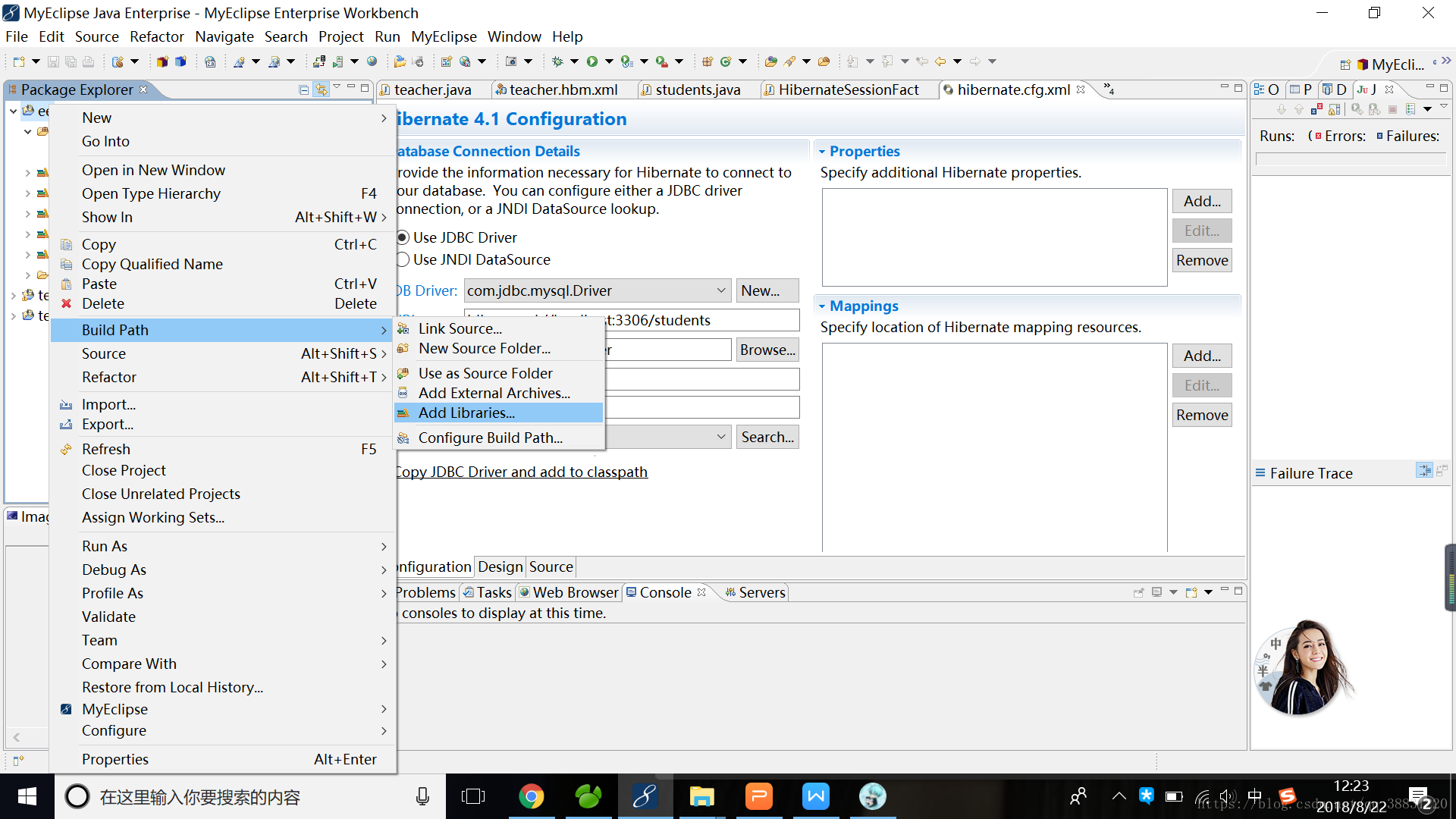The image size is (1456, 819).
Task: Switch to the students.java editor tab
Action: tap(698, 89)
